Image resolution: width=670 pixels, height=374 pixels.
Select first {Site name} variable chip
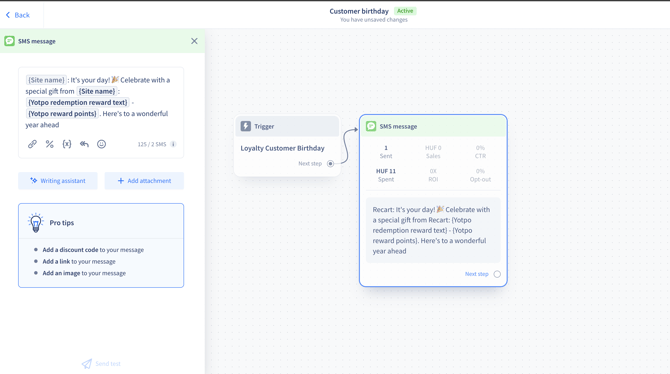(46, 80)
